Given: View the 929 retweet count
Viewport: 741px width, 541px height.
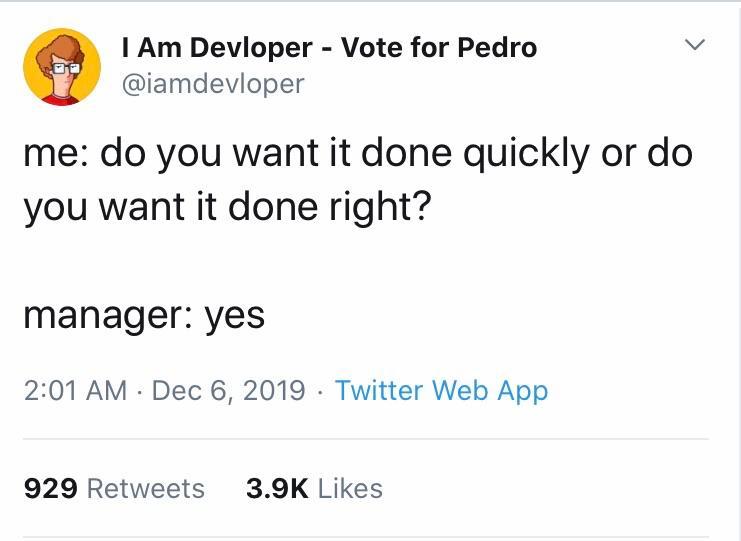Looking at the screenshot, I should [x=49, y=488].
